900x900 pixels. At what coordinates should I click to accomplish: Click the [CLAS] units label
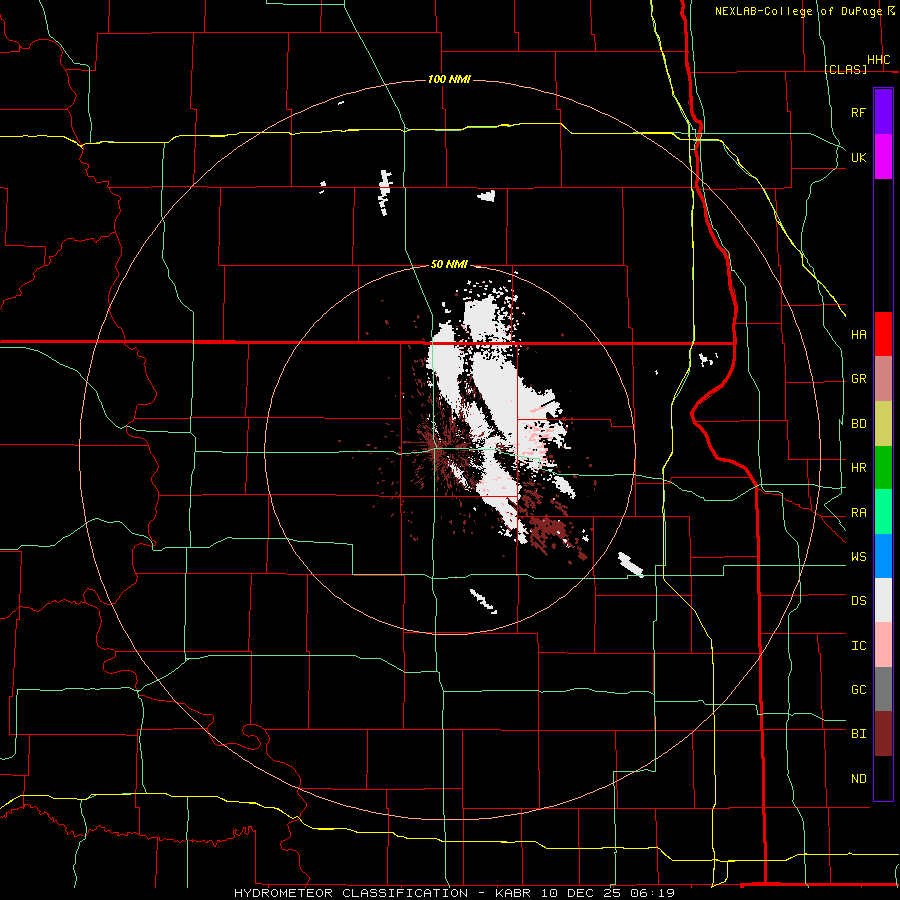845,69
